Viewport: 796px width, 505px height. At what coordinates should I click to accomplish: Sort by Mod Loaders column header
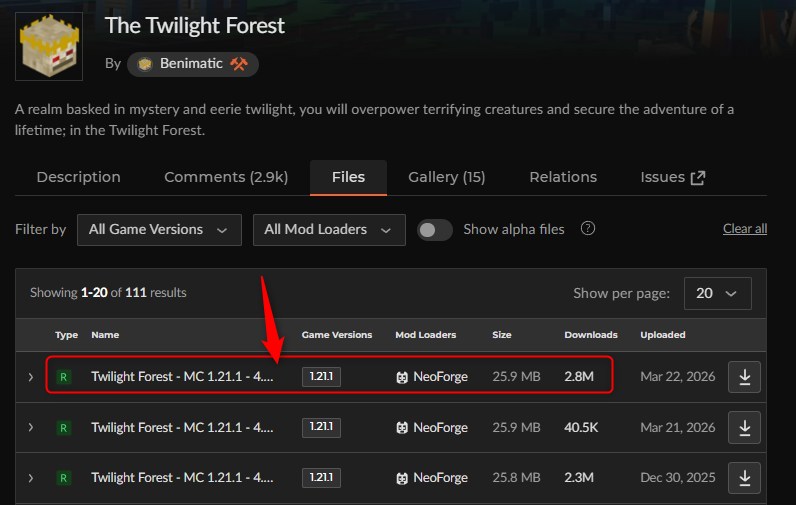(x=425, y=335)
